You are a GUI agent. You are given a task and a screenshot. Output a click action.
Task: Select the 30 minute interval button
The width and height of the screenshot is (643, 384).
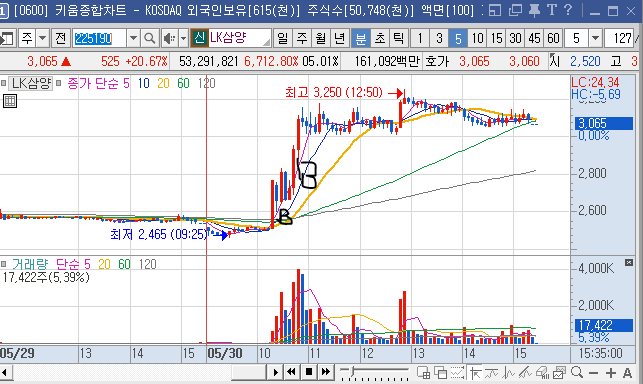coord(515,39)
